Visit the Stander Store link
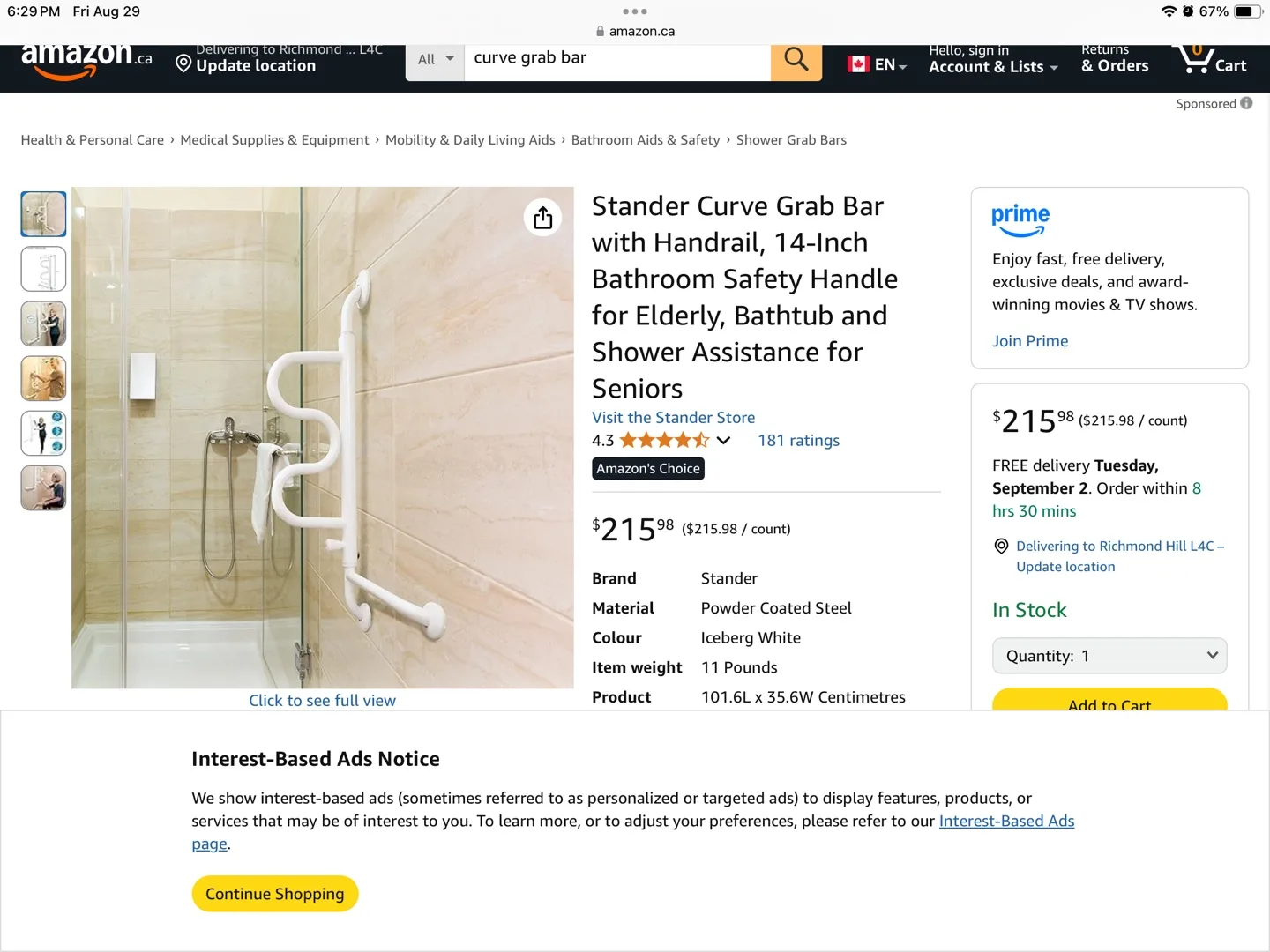 [673, 418]
